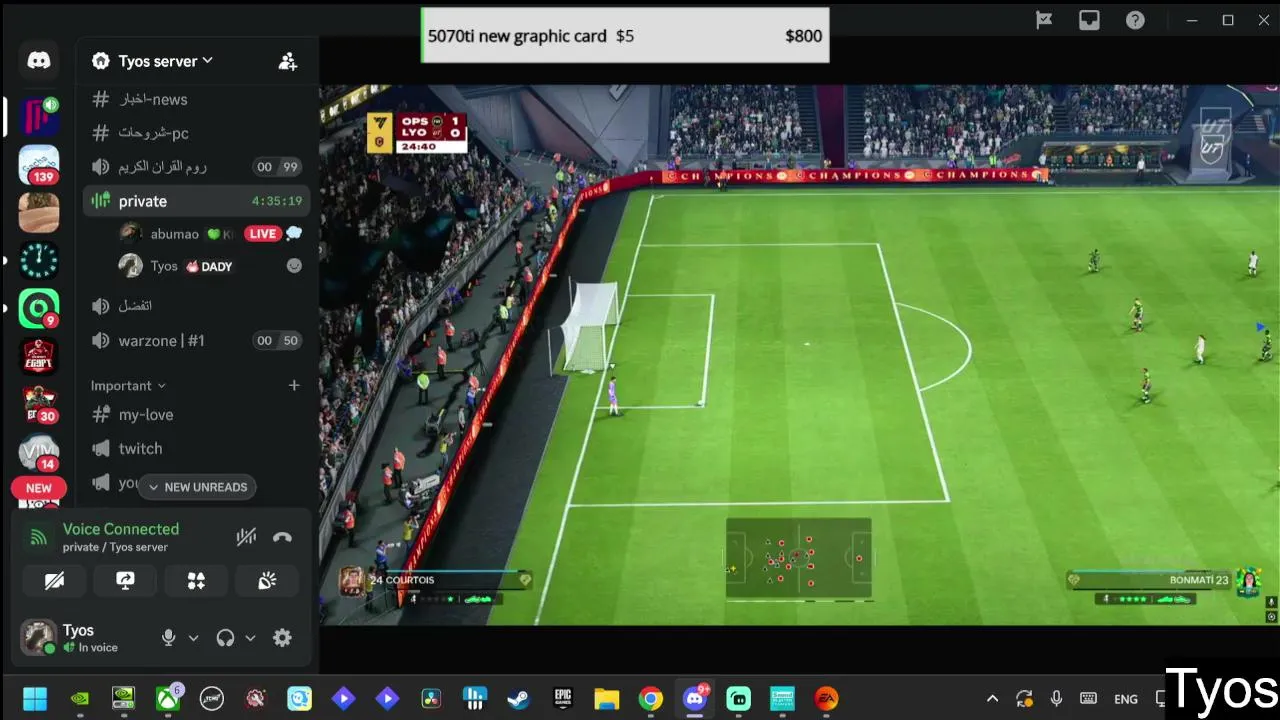Select the active server with speaker badge

[39, 117]
